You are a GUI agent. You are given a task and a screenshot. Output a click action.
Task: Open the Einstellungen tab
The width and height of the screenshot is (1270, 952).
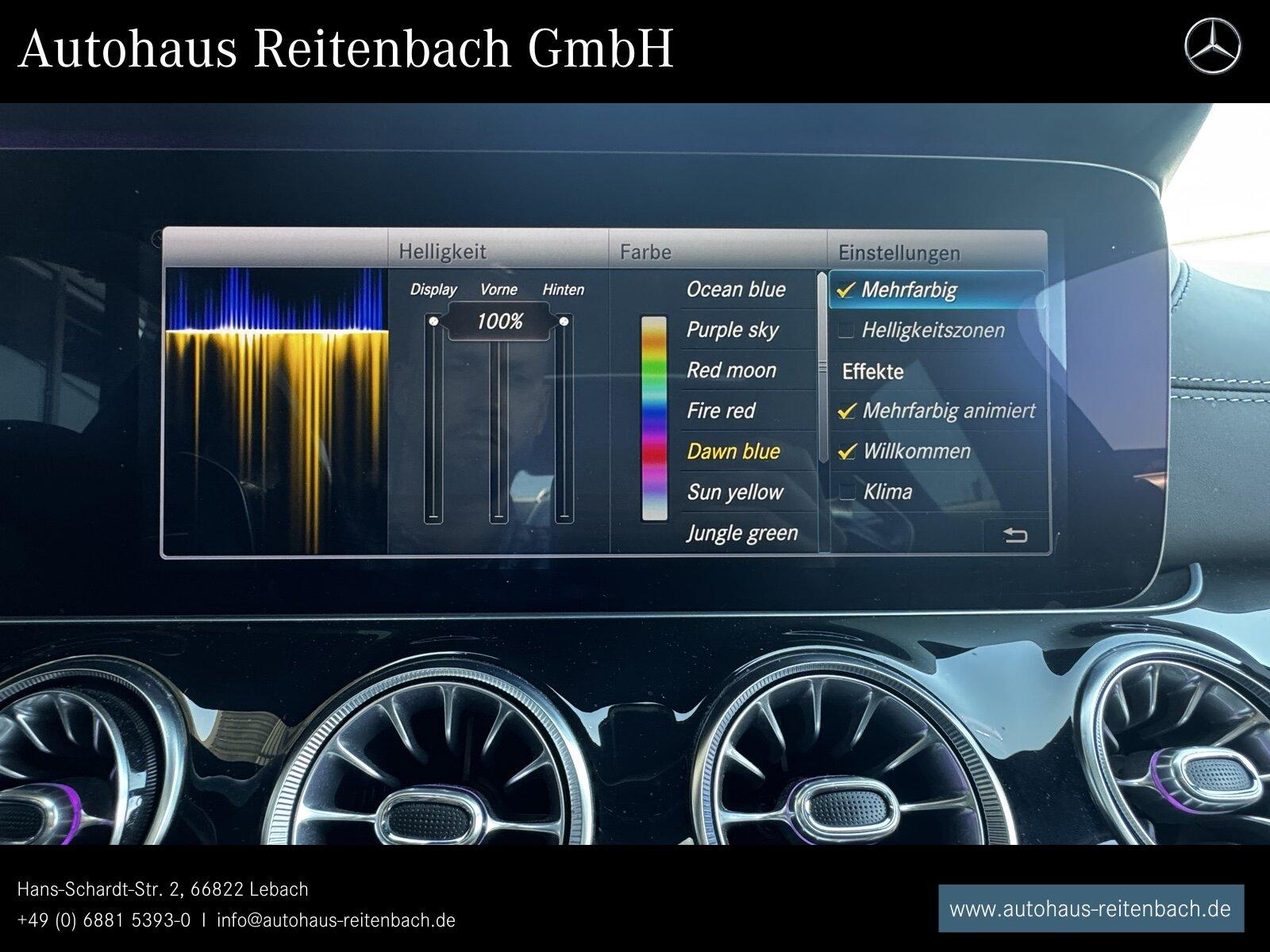pos(937,253)
